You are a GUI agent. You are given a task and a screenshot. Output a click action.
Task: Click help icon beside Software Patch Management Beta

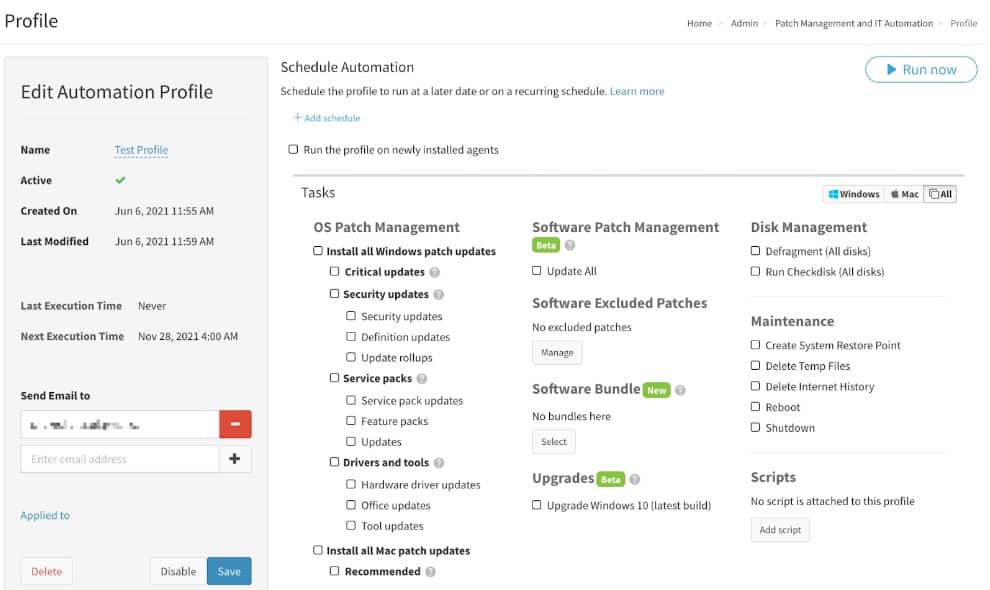pos(570,245)
